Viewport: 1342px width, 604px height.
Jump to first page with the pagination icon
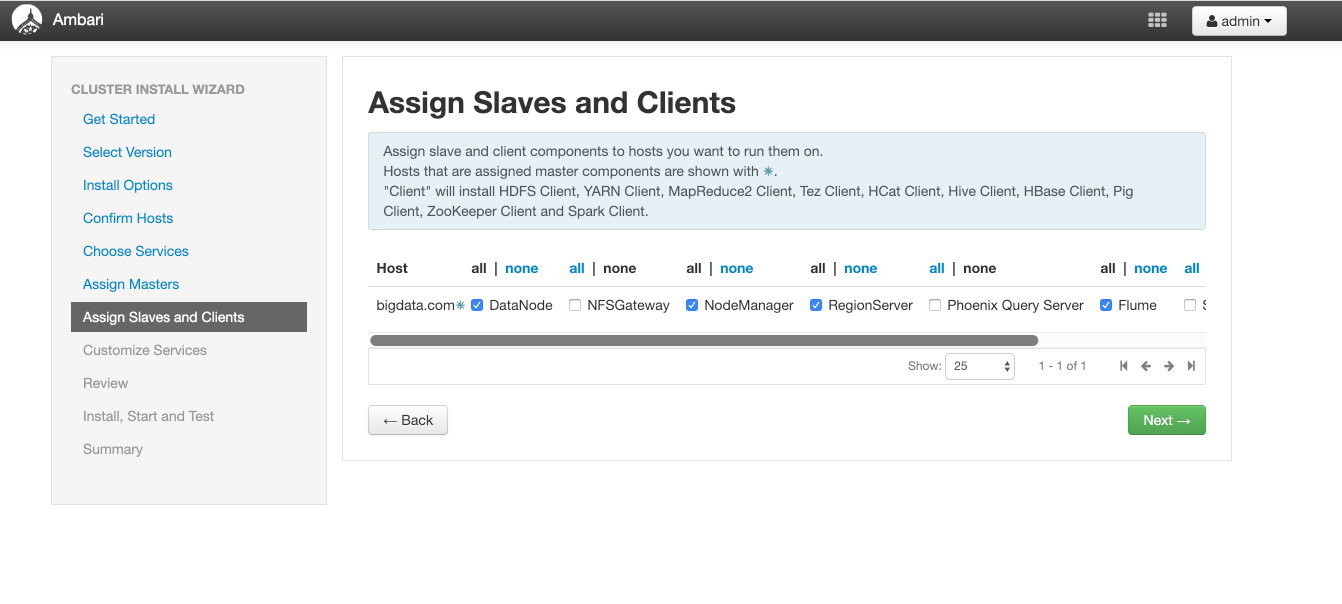1123,366
